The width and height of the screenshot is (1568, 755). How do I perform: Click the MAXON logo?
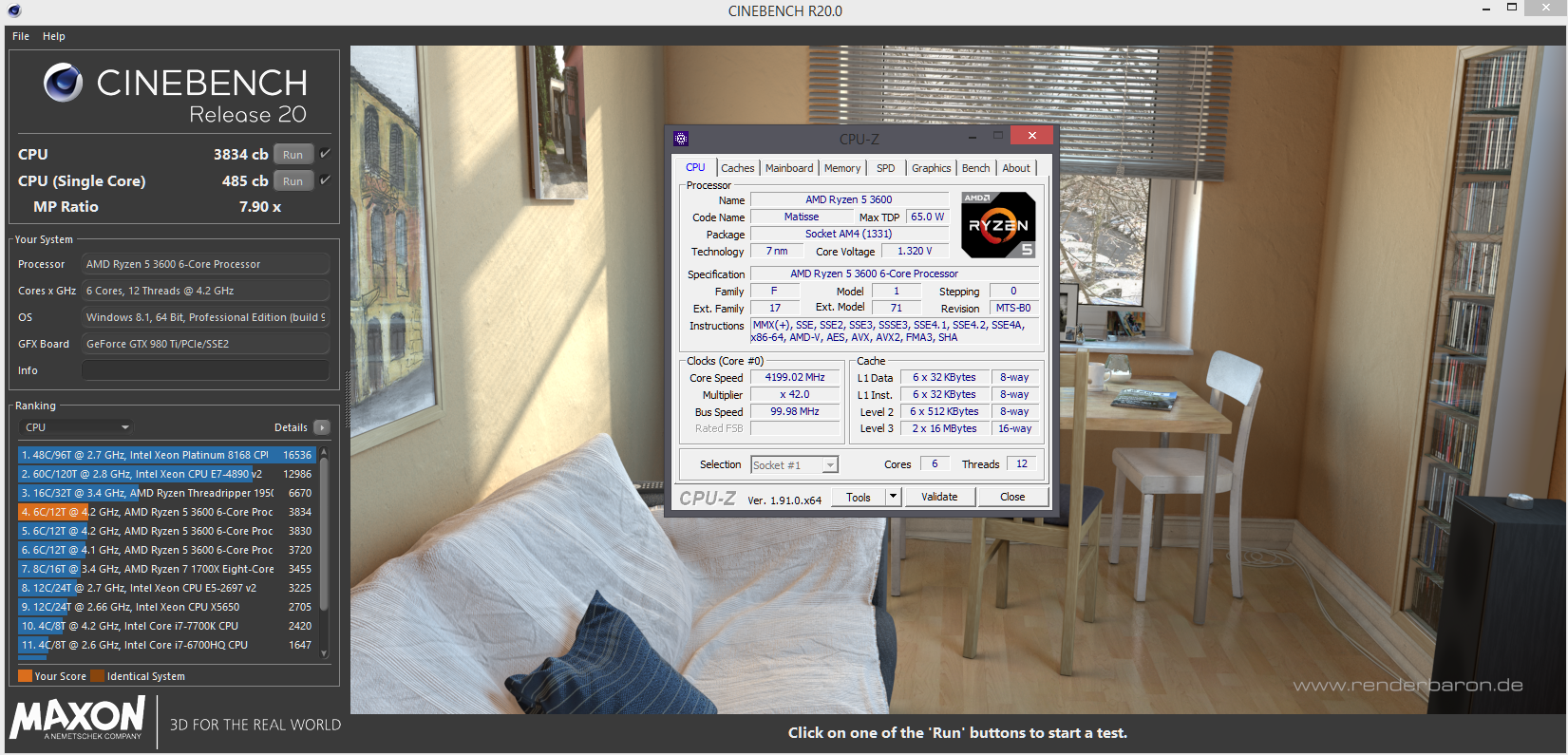[77, 717]
